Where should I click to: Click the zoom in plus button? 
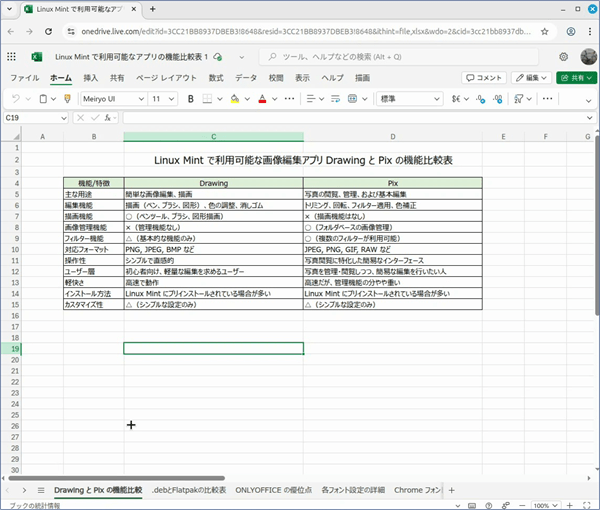tap(569, 505)
